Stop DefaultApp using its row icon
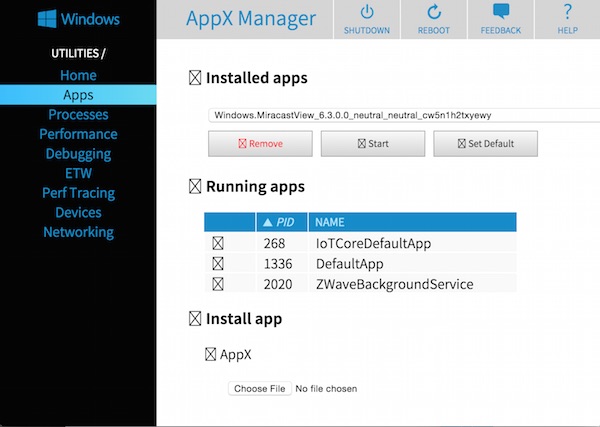Viewport: 600px width, 427px height. point(218,264)
